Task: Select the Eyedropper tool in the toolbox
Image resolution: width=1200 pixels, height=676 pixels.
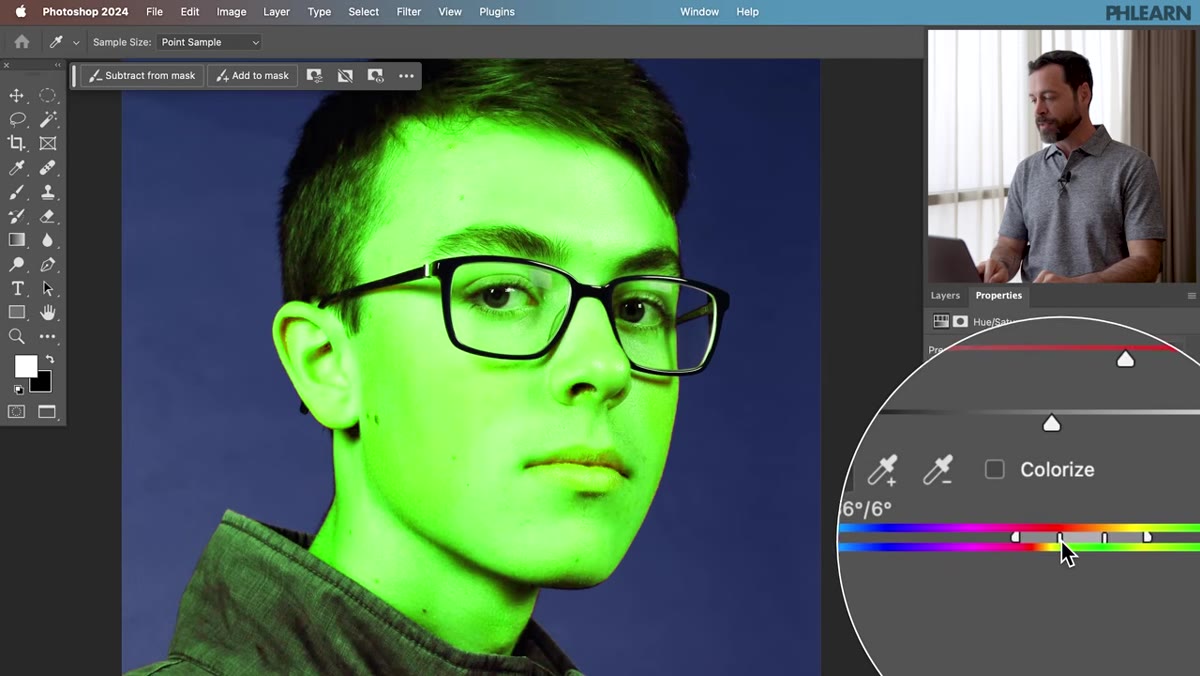Action: pos(17,168)
